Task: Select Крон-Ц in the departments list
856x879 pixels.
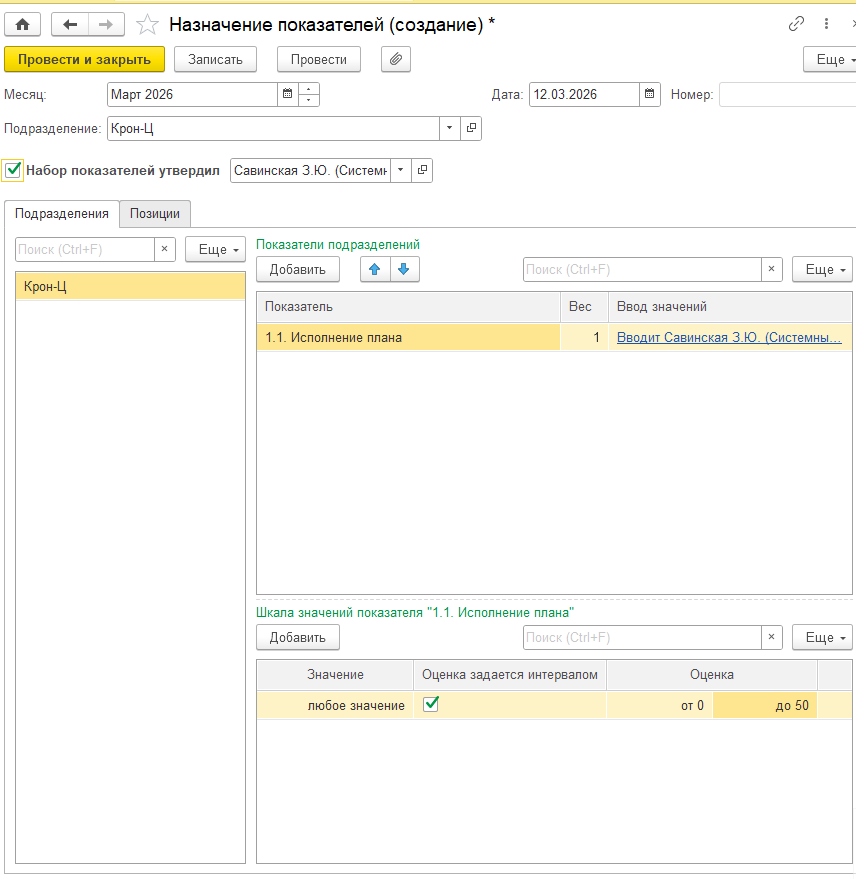Action: coord(130,287)
